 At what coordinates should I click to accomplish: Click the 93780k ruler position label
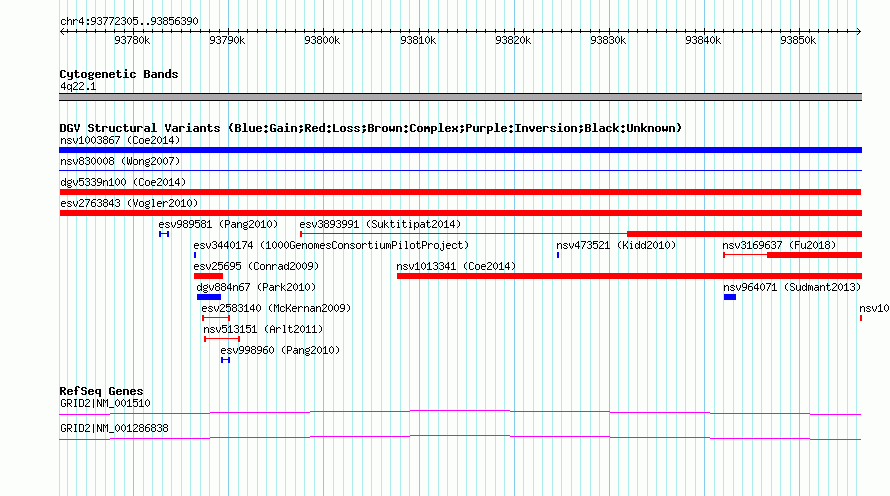(x=132, y=40)
